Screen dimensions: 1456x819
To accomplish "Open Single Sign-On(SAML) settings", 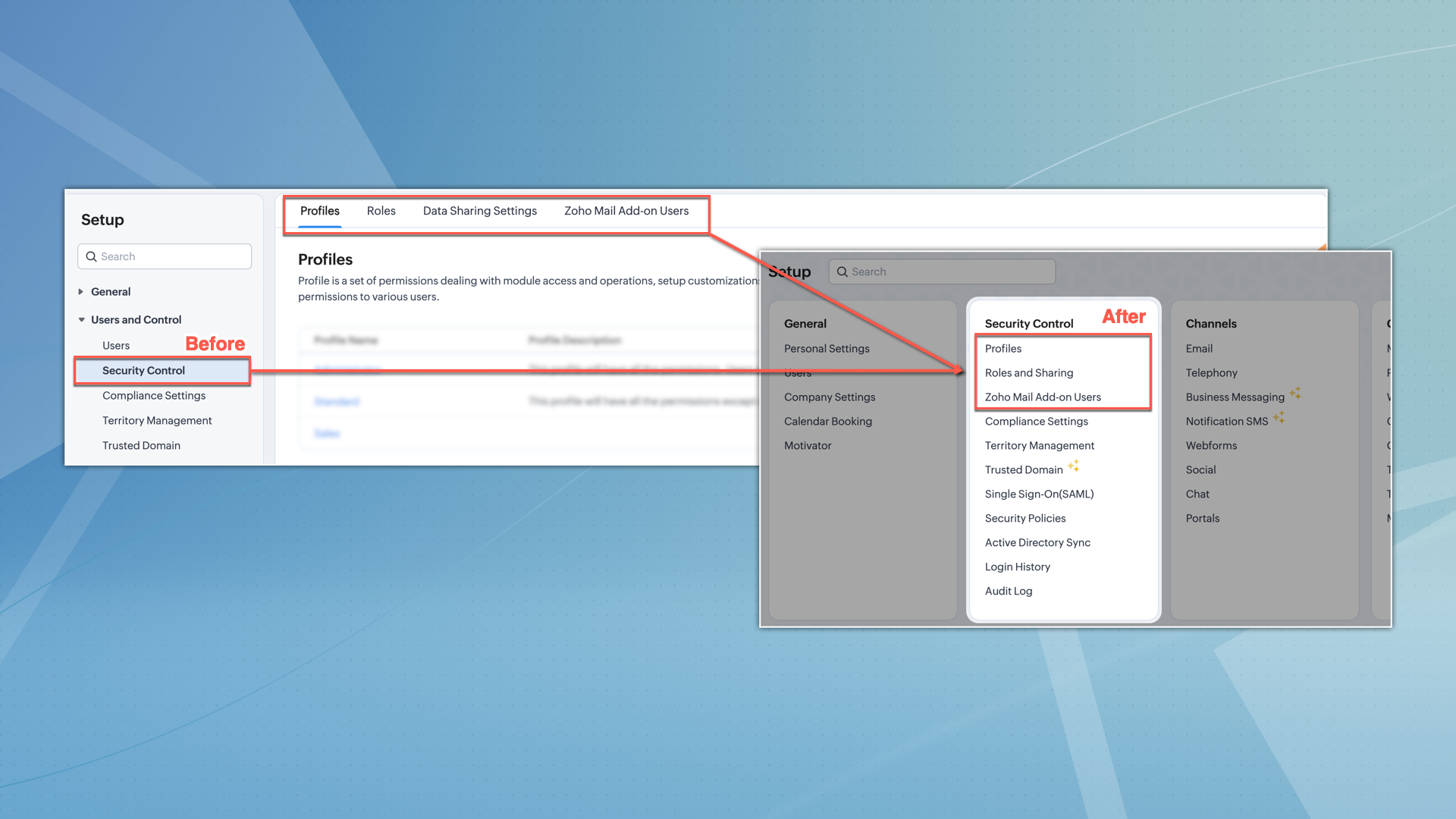I will click(1039, 494).
